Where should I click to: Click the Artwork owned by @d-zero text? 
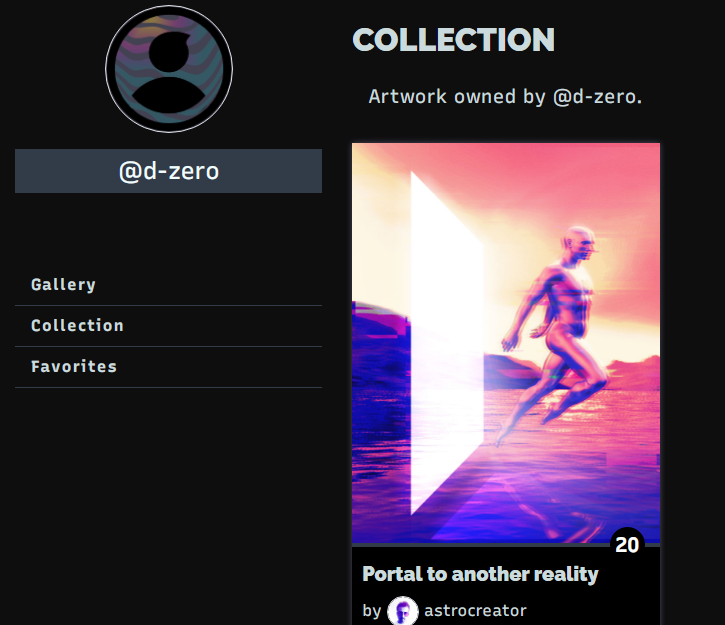(x=505, y=97)
